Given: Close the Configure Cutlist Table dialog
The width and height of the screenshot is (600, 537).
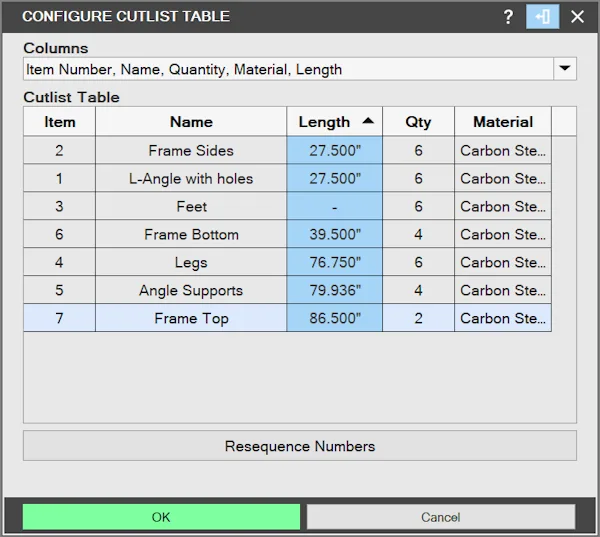Looking at the screenshot, I should (577, 17).
